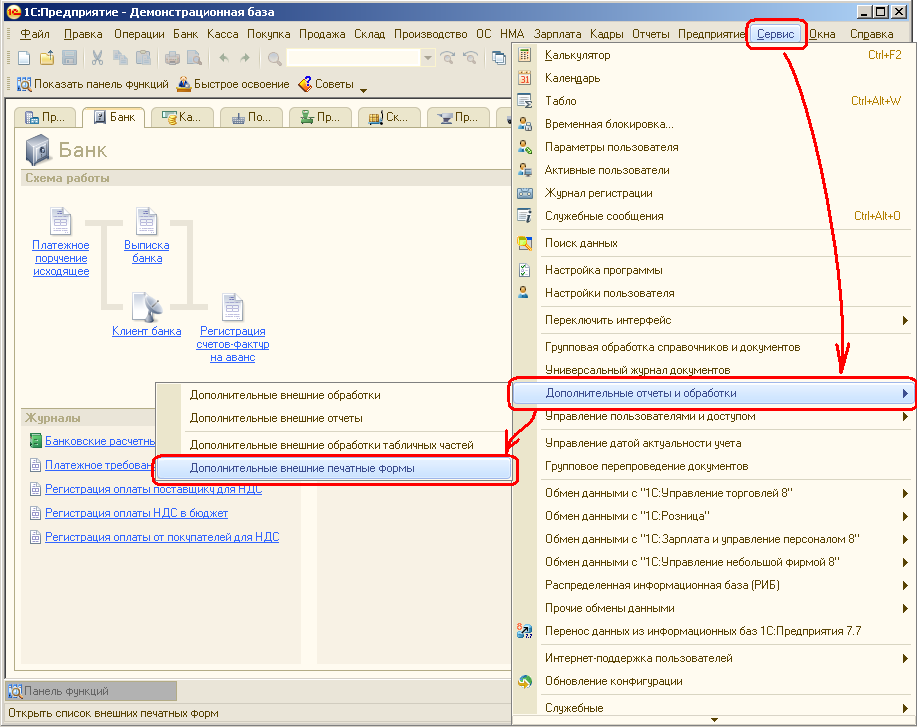Select Дополнительные внешние обработки
Image resolution: width=917 pixels, height=727 pixels.
285,395
